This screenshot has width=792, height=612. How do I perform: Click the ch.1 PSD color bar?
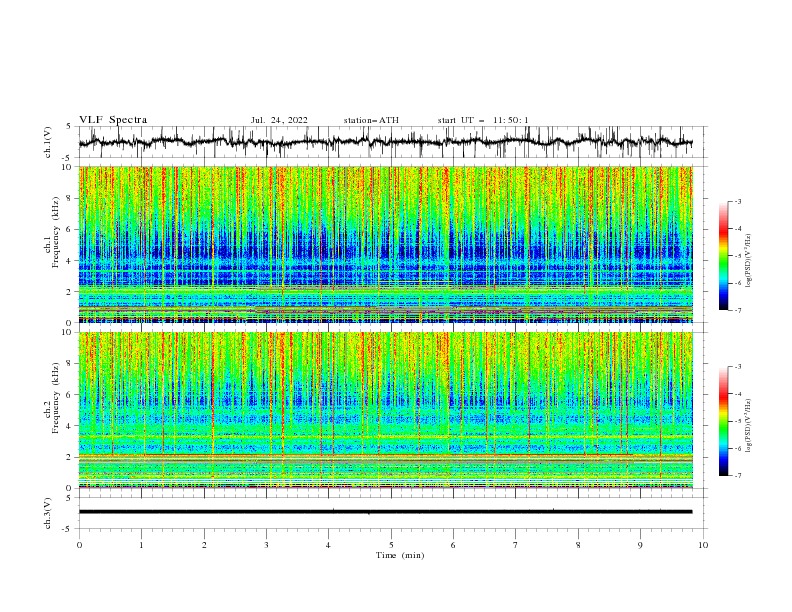(723, 256)
